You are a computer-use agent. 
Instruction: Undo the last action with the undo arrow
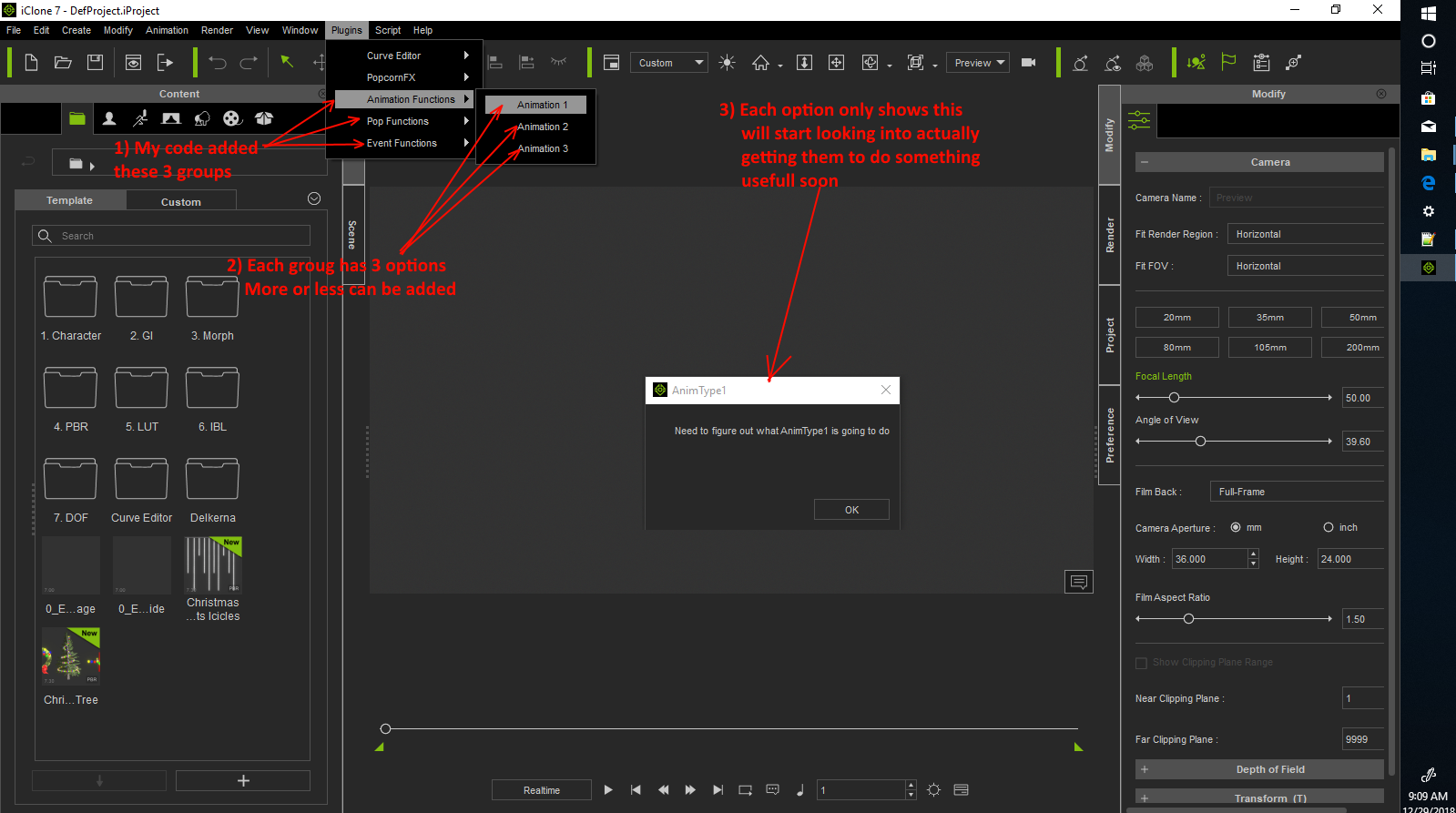pos(217,63)
